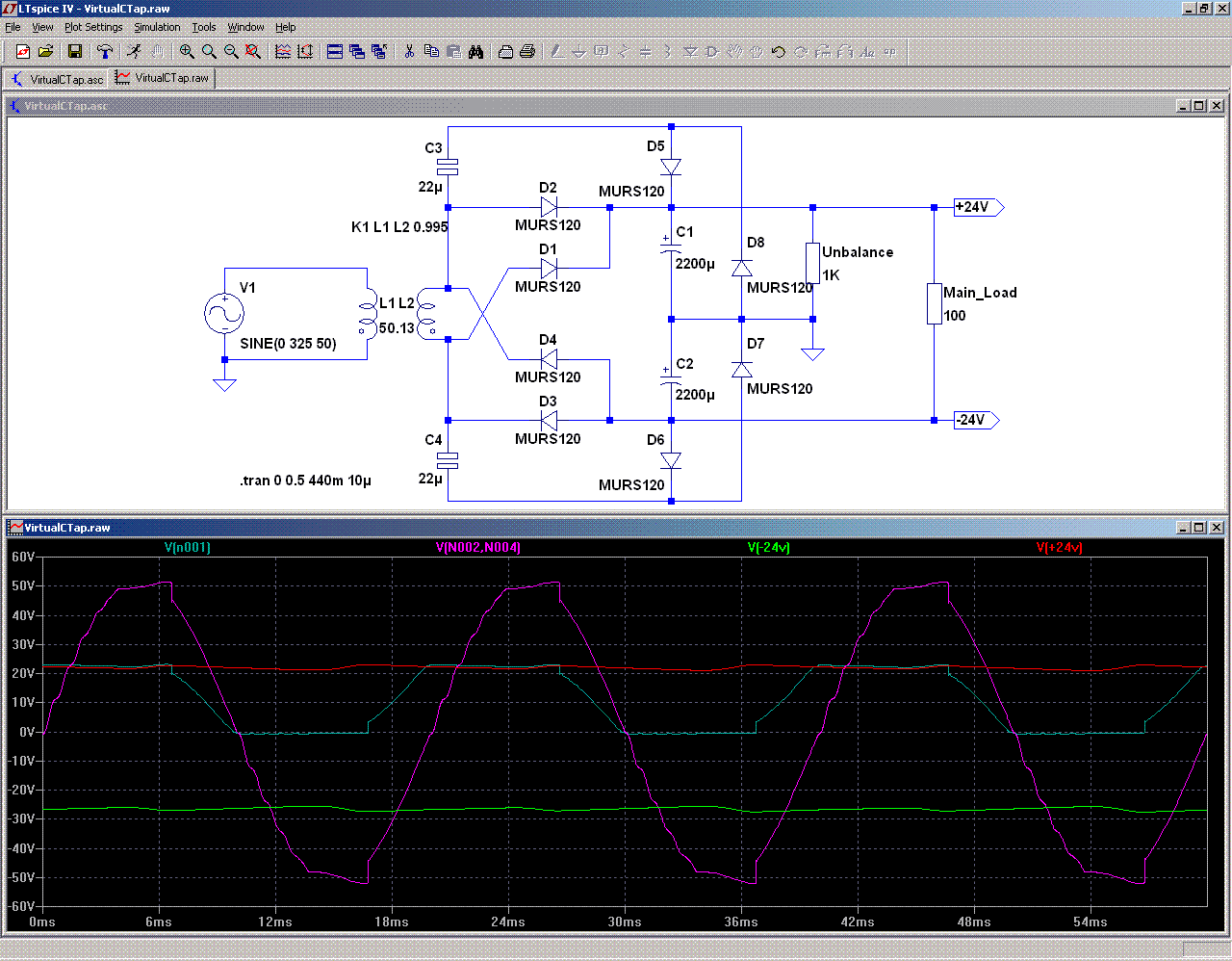This screenshot has width=1232, height=961.
Task: Click the .tran directive text in schematic
Action: tap(305, 480)
